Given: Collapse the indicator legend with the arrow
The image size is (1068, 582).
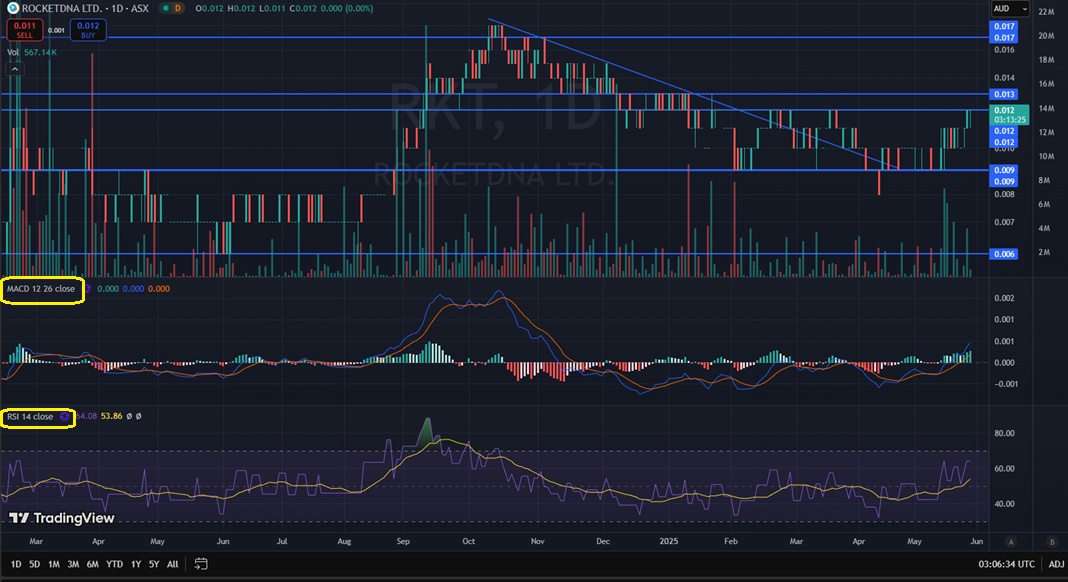Looking at the screenshot, I should [x=14, y=69].
